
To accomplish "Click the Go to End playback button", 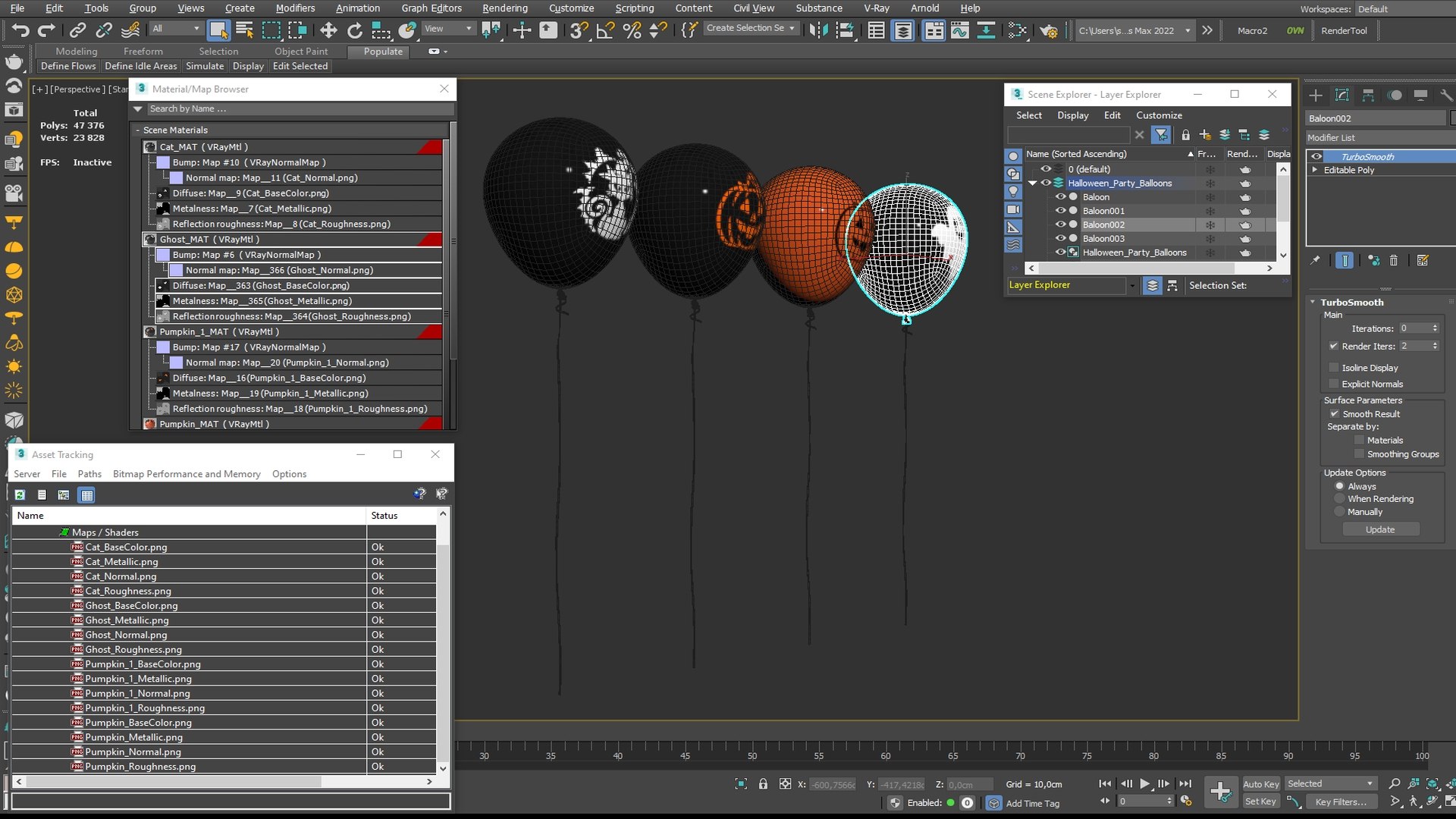I will click(1185, 783).
